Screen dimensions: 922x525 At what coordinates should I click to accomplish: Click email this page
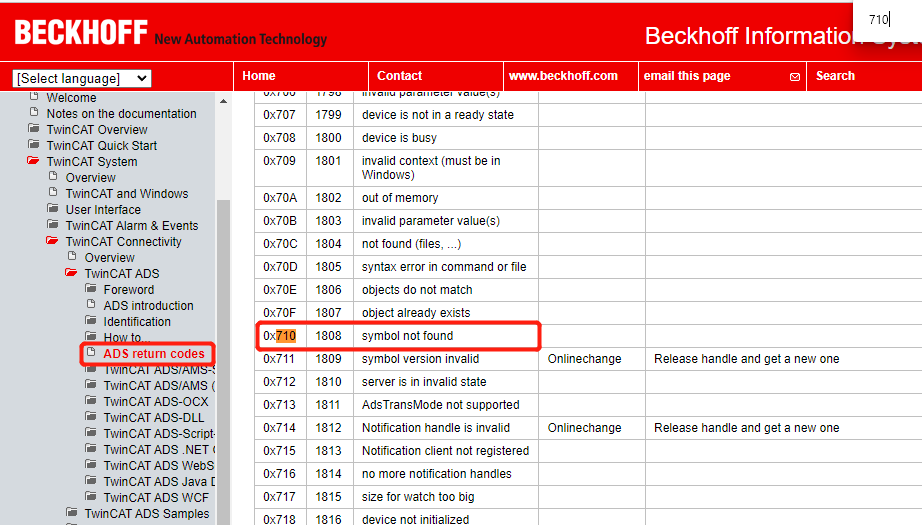coord(687,76)
